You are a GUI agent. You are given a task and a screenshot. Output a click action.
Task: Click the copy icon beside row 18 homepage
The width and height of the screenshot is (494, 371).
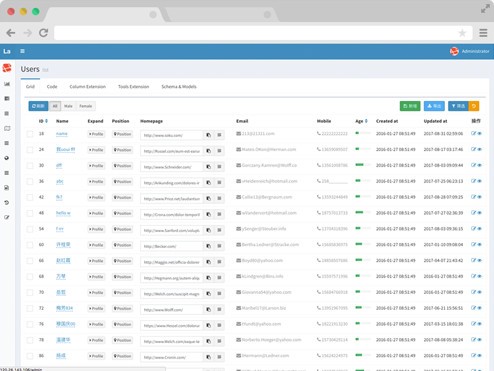209,135
